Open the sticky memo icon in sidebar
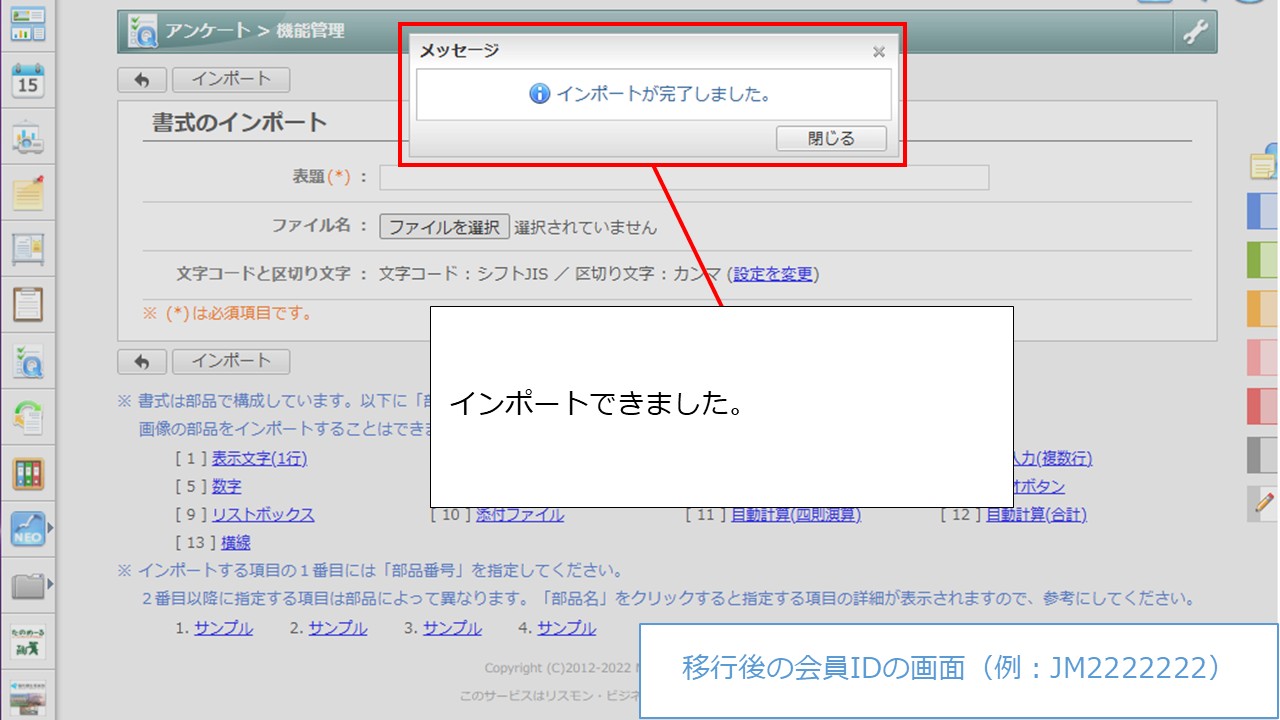This screenshot has width=1280, height=720. point(28,192)
